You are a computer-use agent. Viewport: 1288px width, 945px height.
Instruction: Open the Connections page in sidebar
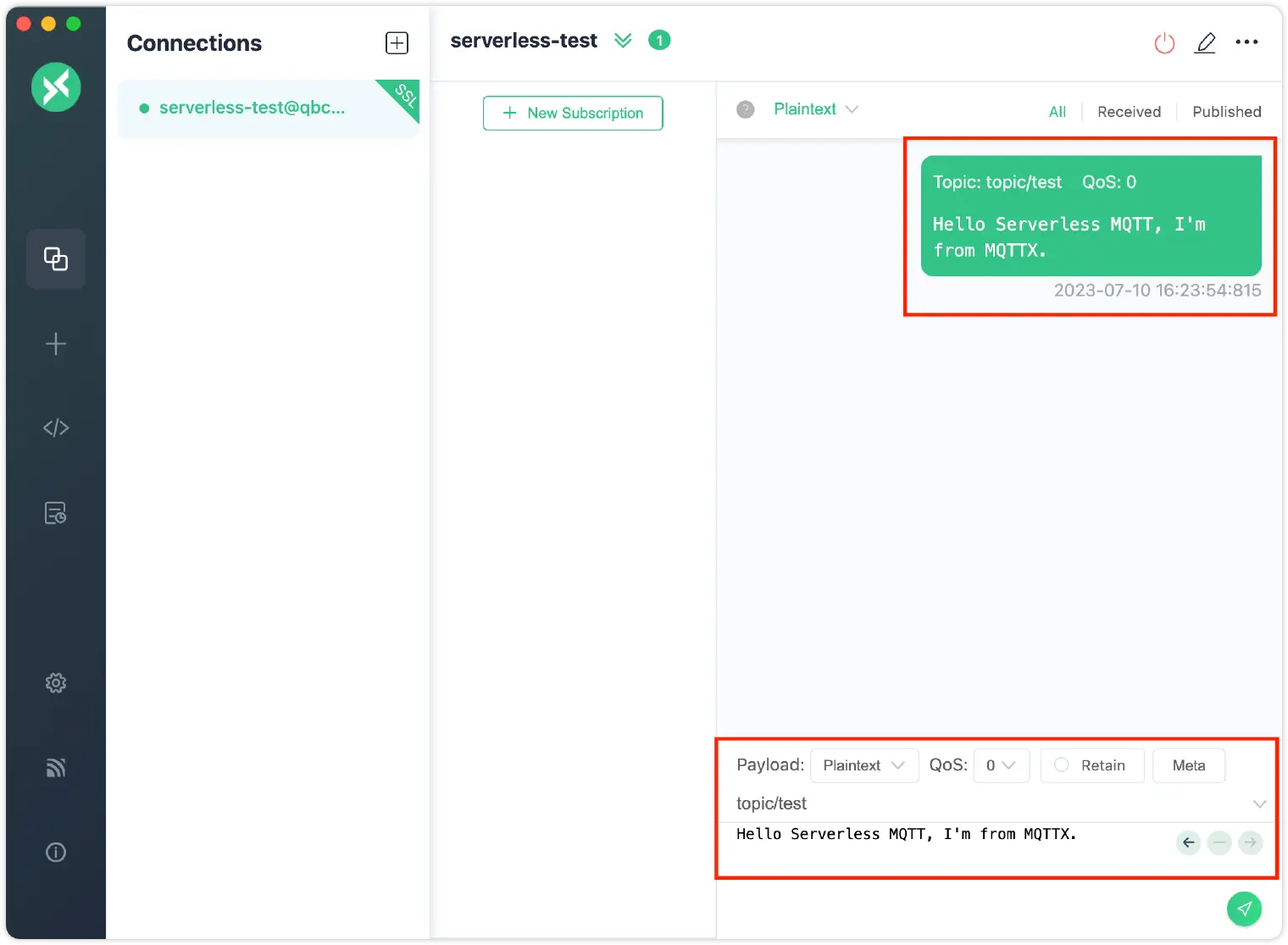[56, 258]
